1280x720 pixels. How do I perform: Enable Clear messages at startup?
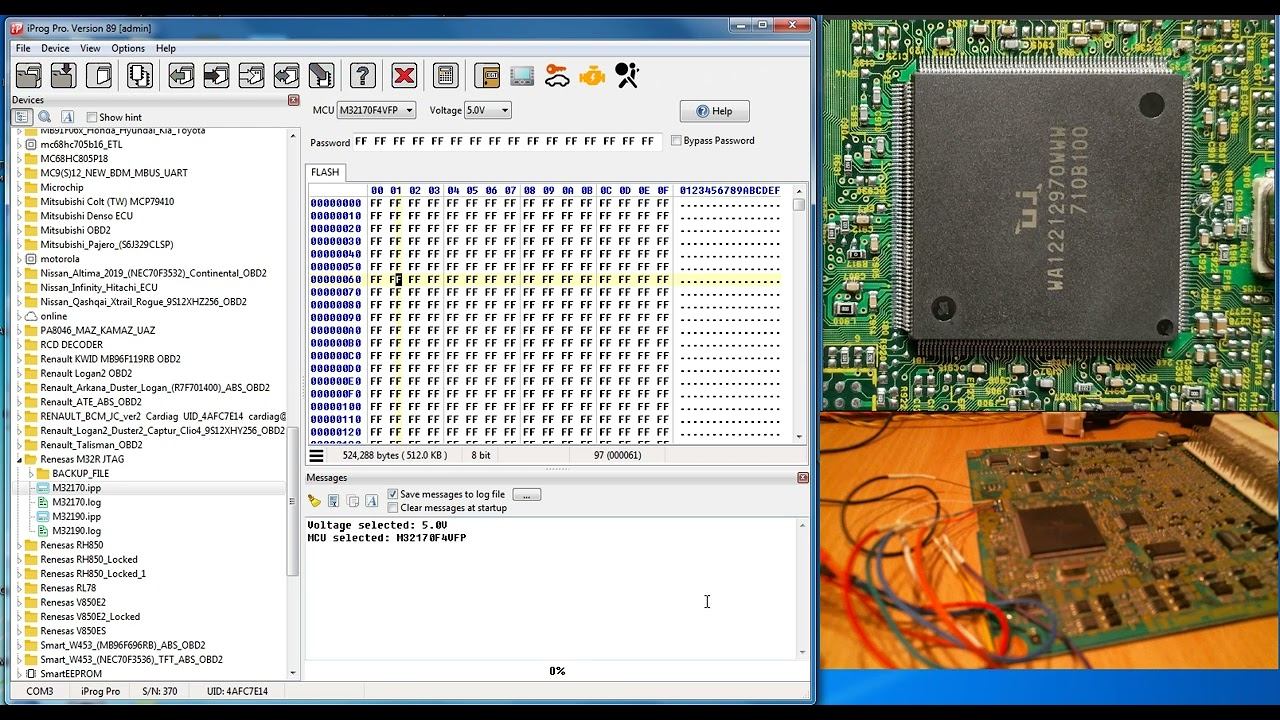(x=392, y=508)
